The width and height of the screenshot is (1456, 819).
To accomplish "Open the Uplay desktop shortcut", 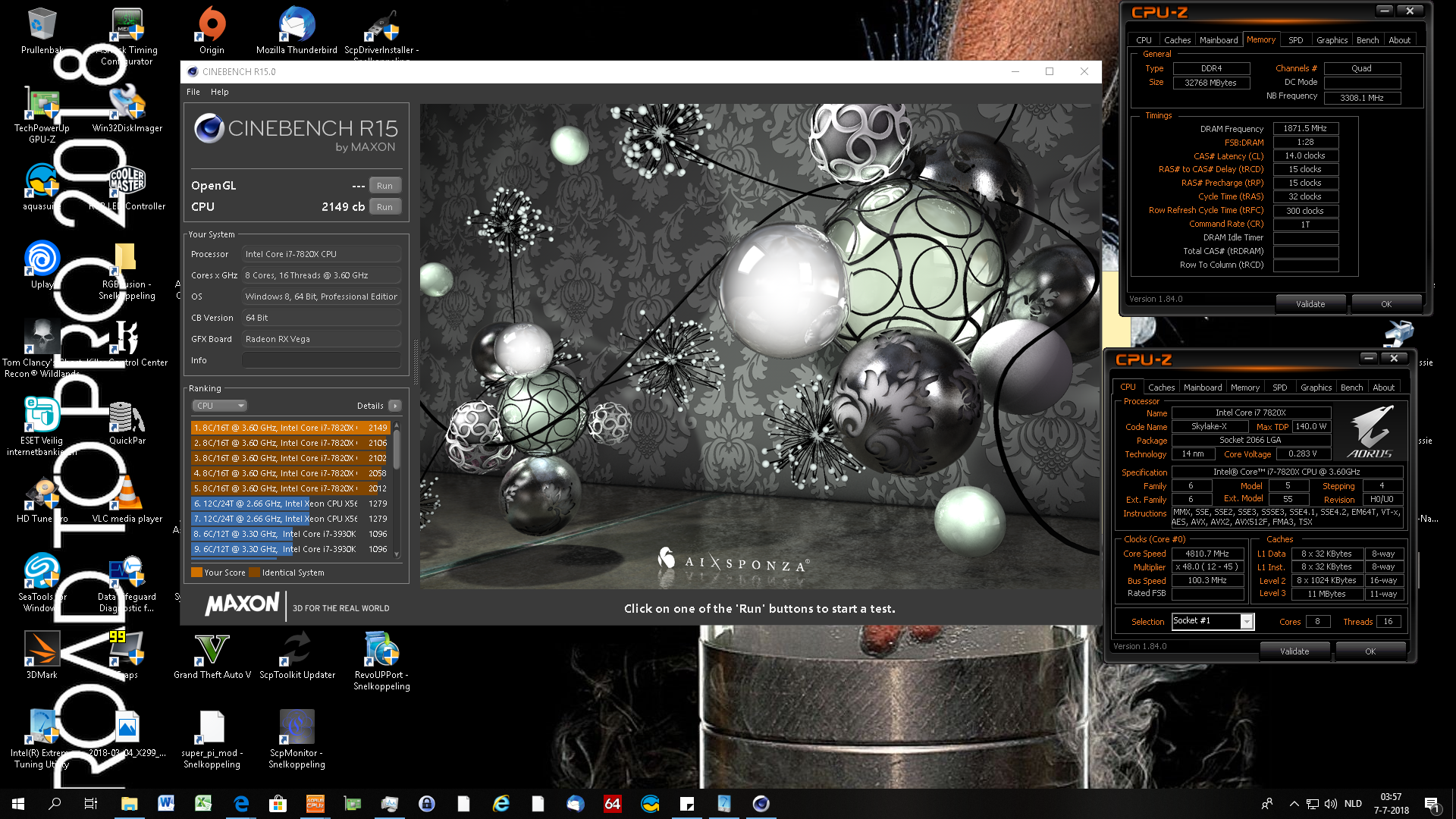I will (42, 265).
